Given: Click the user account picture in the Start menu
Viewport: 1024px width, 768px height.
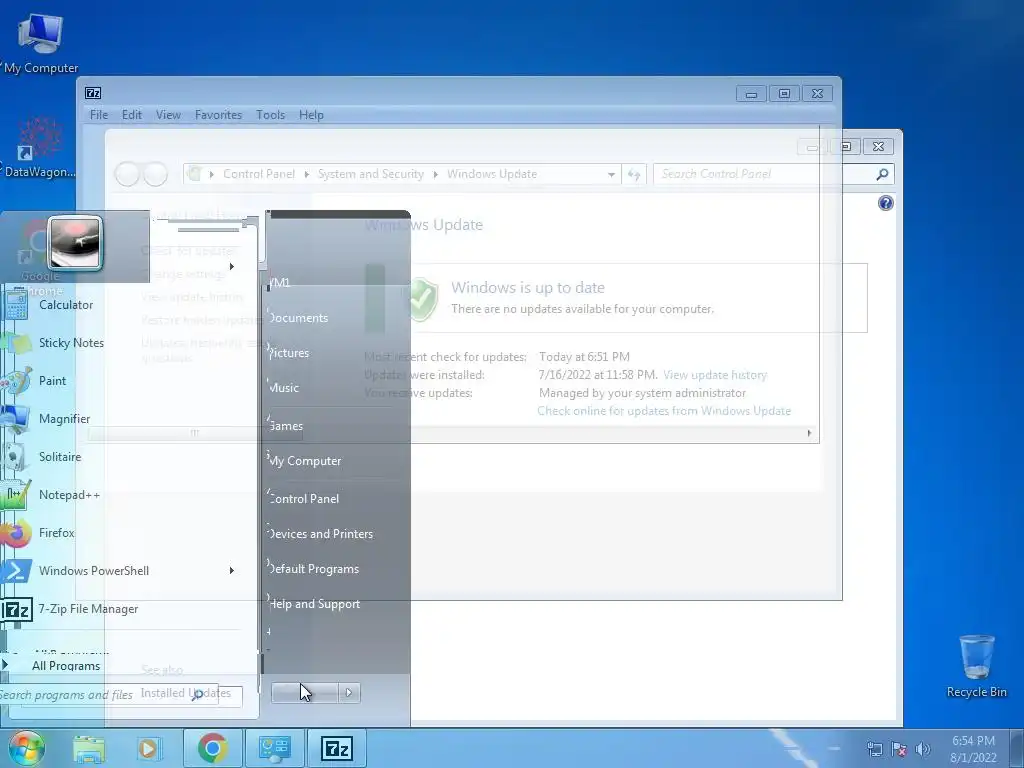Looking at the screenshot, I should (x=74, y=243).
